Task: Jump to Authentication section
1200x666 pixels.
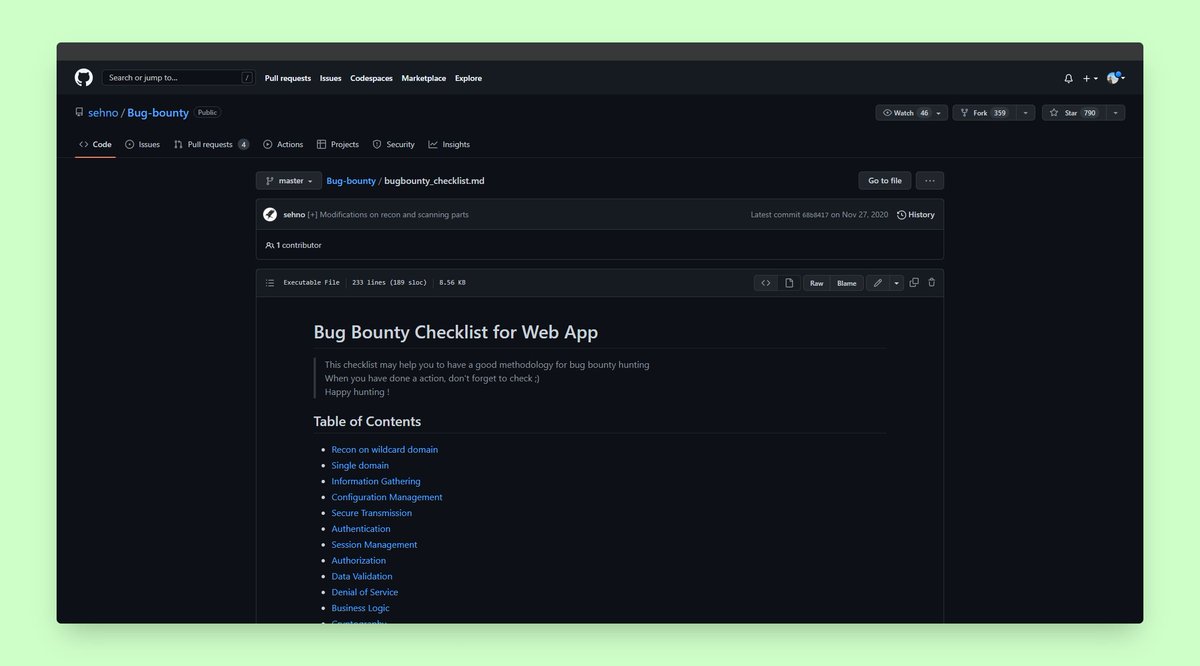Action: pos(361,529)
